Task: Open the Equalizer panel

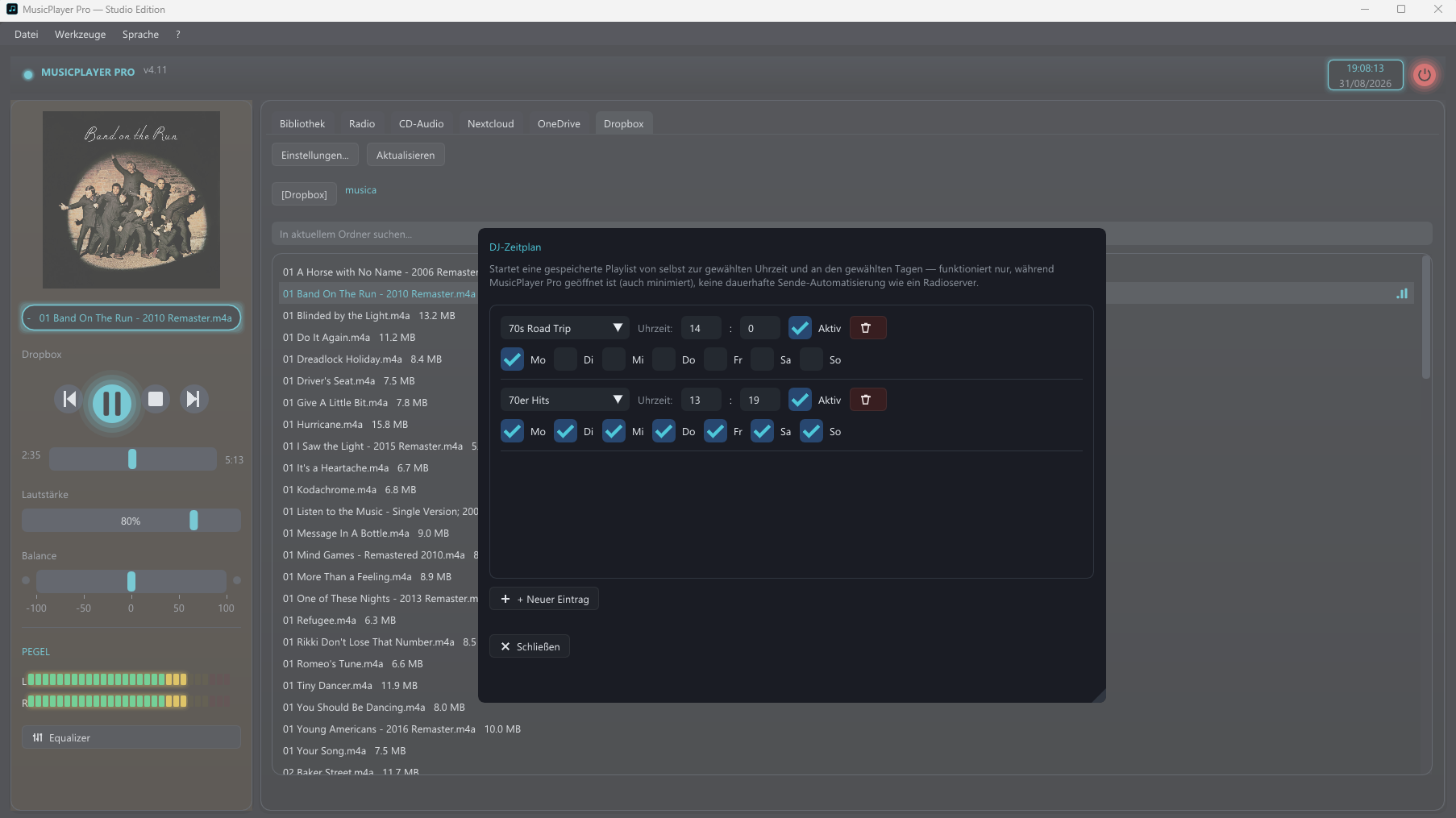Action: tap(131, 737)
